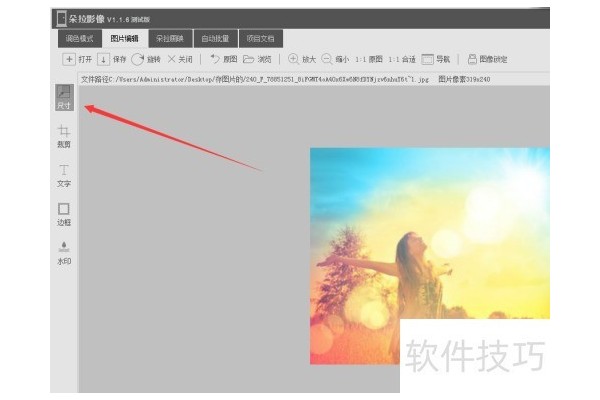
Task: Zoom out with the 缩小 icon
Action: click(326, 59)
